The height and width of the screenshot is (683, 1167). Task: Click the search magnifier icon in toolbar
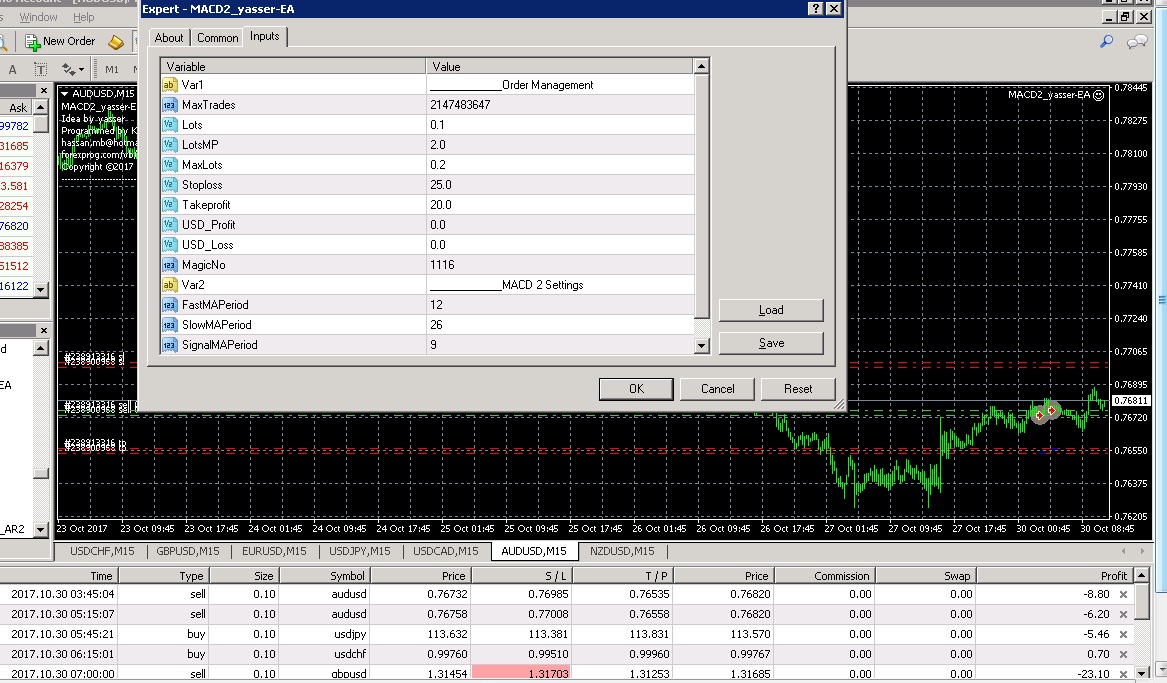(1107, 41)
